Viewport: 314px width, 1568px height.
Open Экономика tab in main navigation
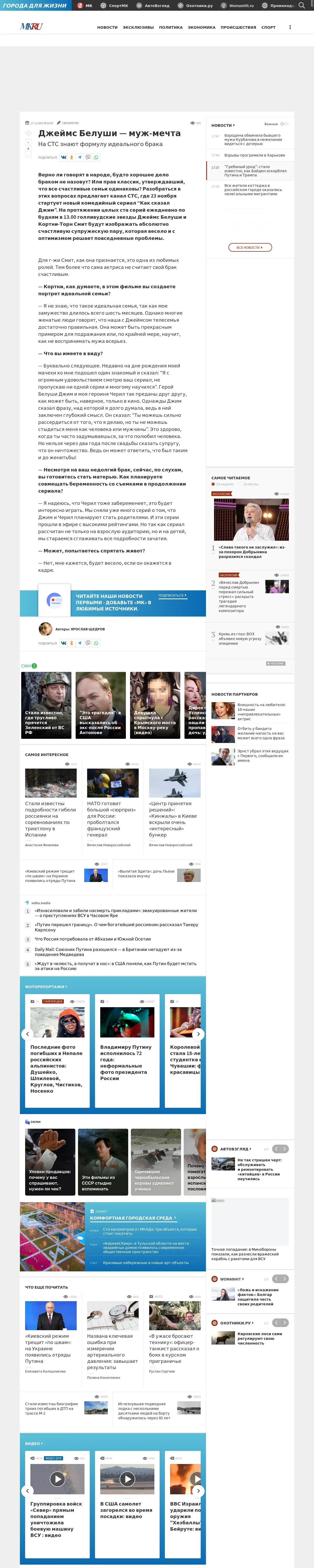pyautogui.click(x=202, y=27)
